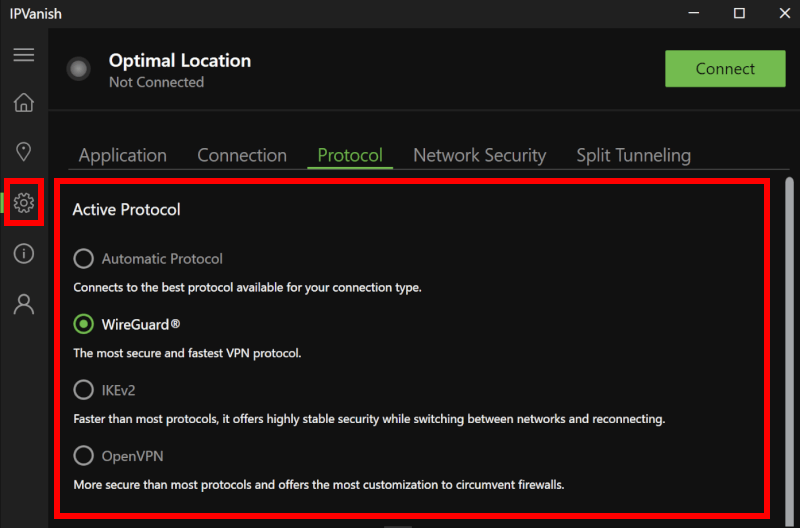Click the Active Protocol heading

tap(126, 209)
